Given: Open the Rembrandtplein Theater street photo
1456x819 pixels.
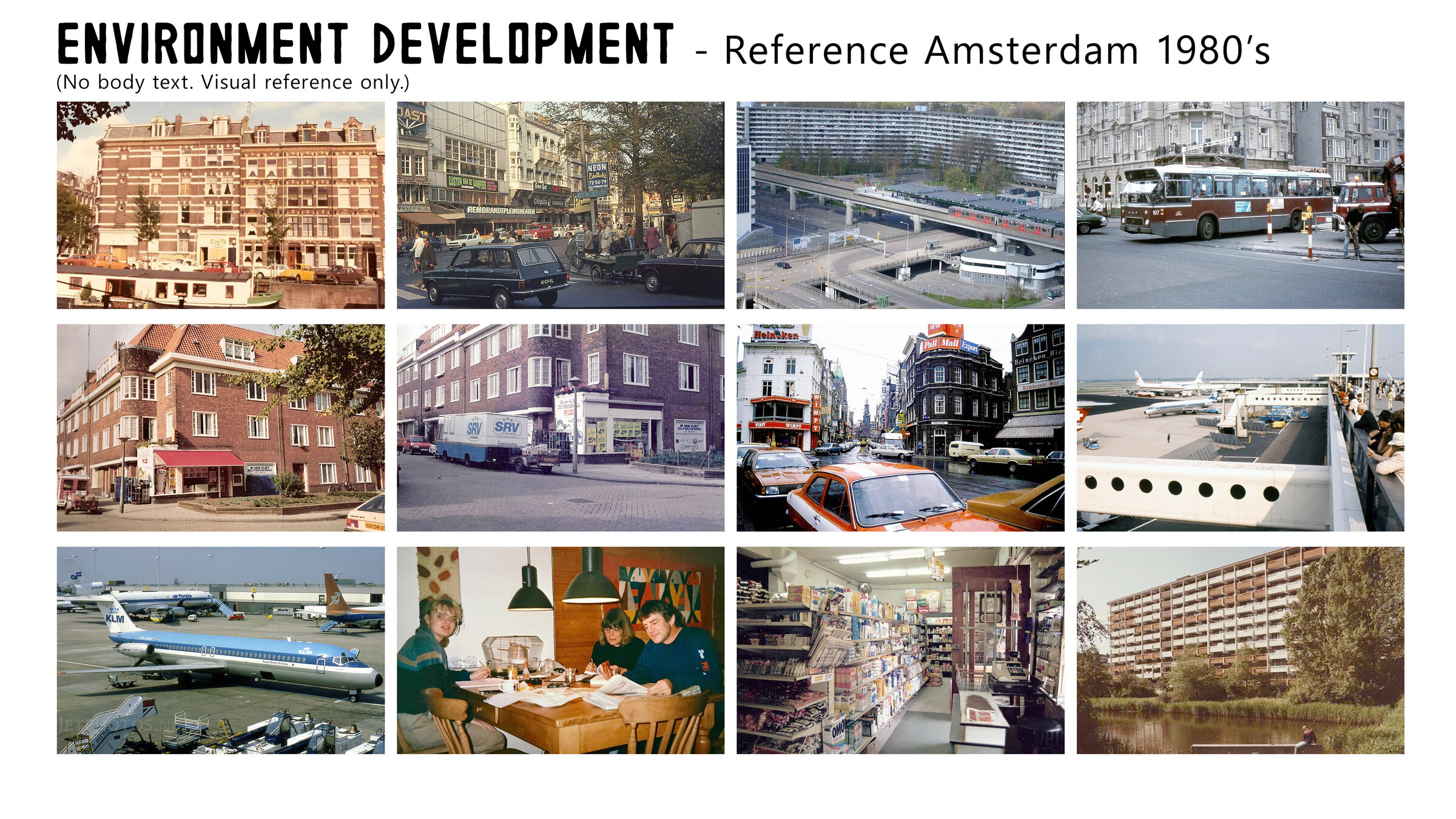Looking at the screenshot, I should (560, 205).
